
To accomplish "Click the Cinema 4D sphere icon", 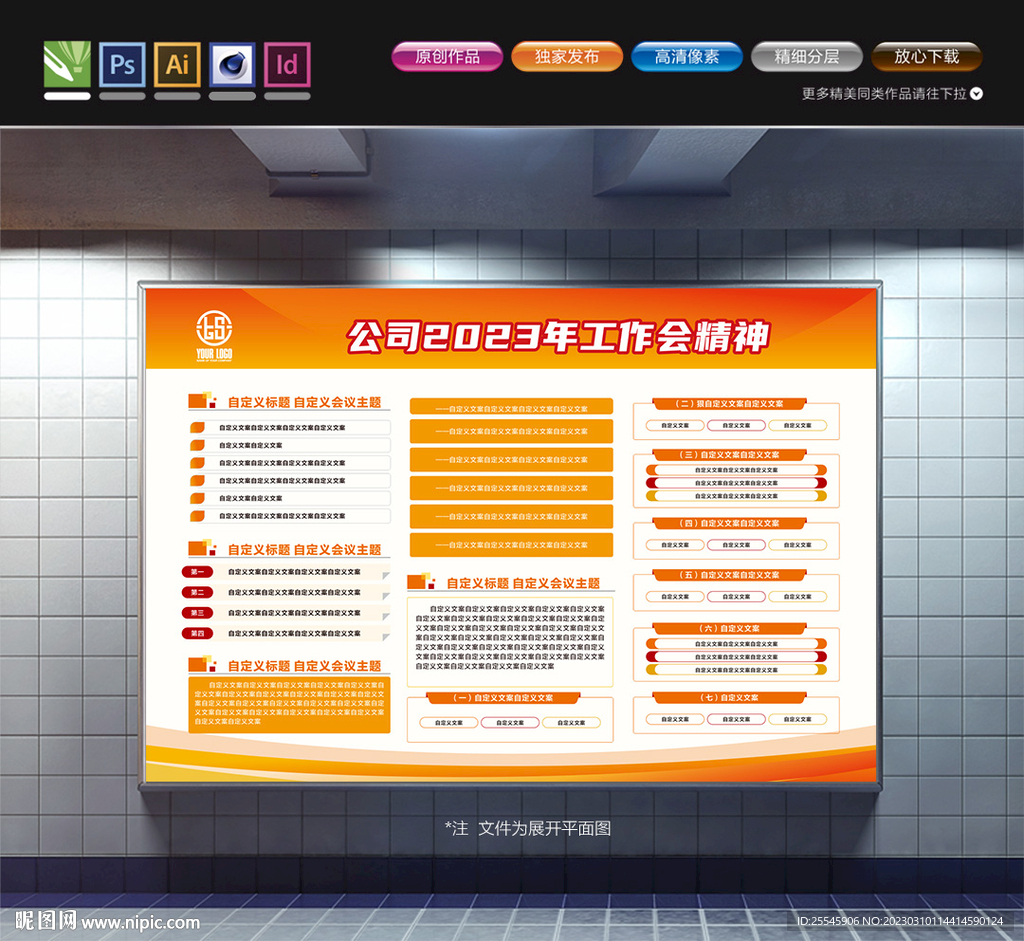I will 232,64.
